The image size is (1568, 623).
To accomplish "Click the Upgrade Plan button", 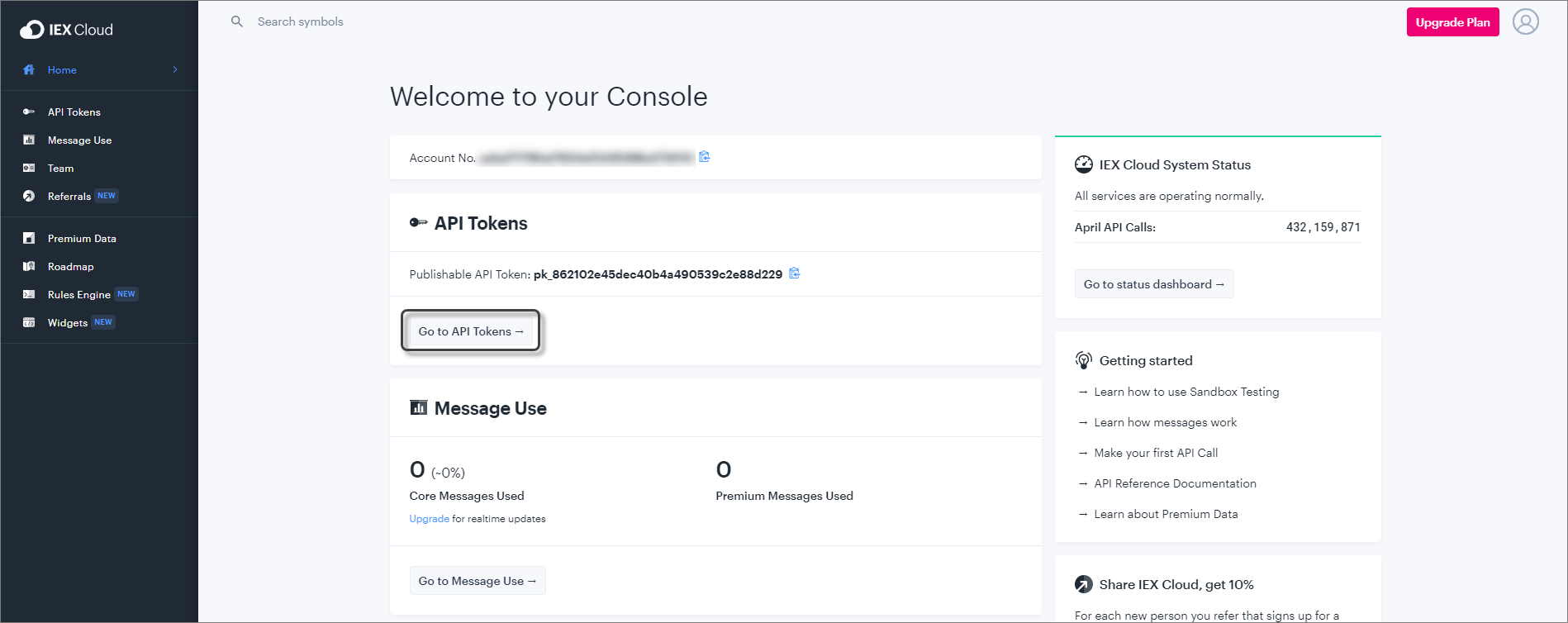I will (x=1452, y=22).
